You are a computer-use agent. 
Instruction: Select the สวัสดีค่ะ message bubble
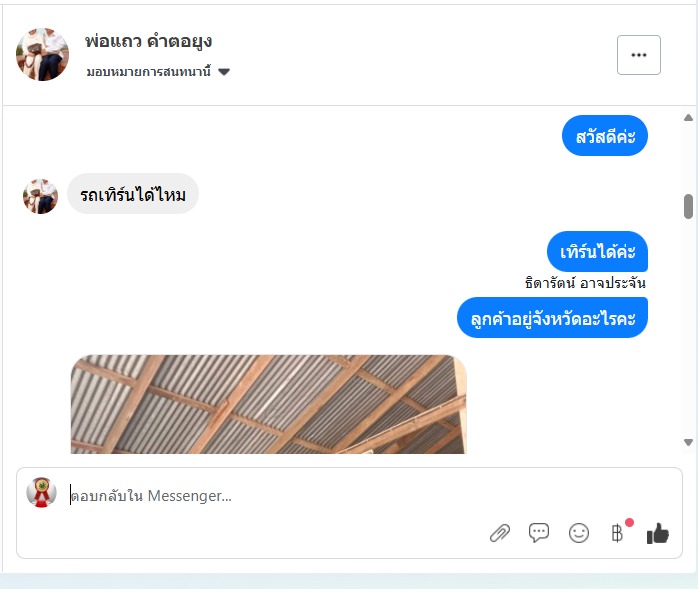pyautogui.click(x=605, y=136)
